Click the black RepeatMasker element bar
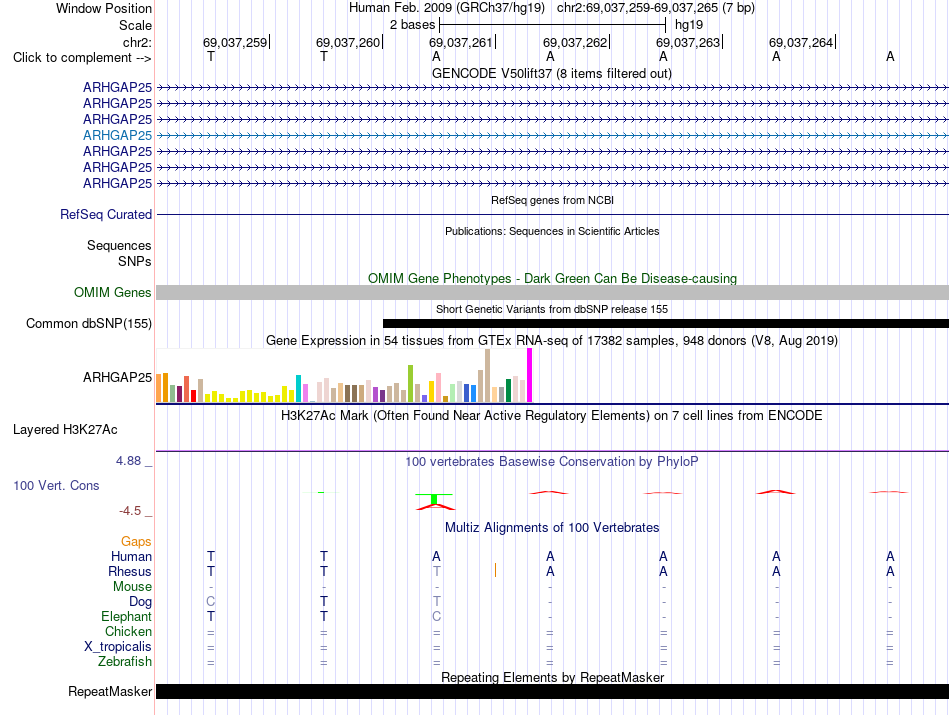 point(552,691)
